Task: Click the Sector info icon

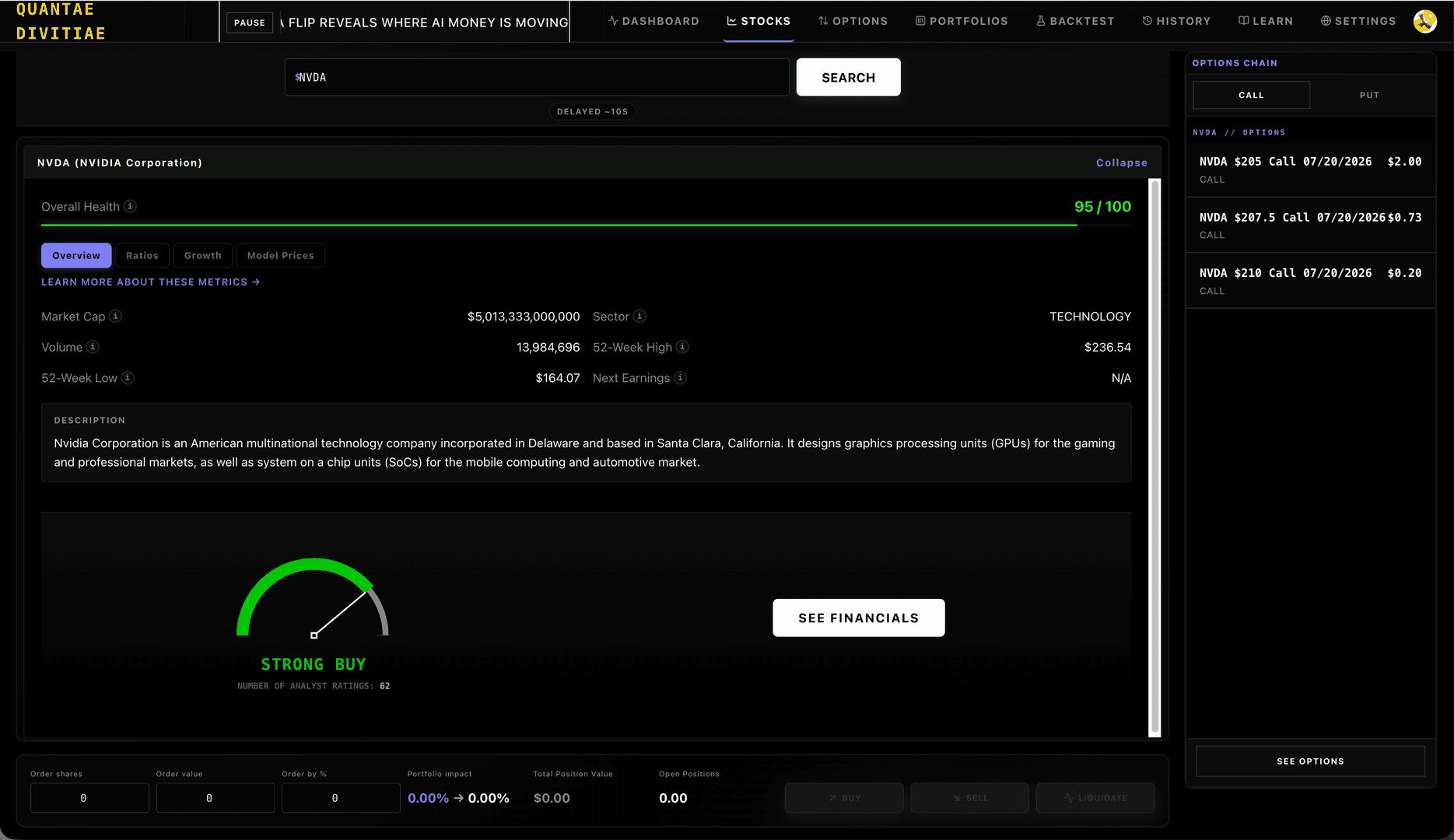Action: [639, 316]
